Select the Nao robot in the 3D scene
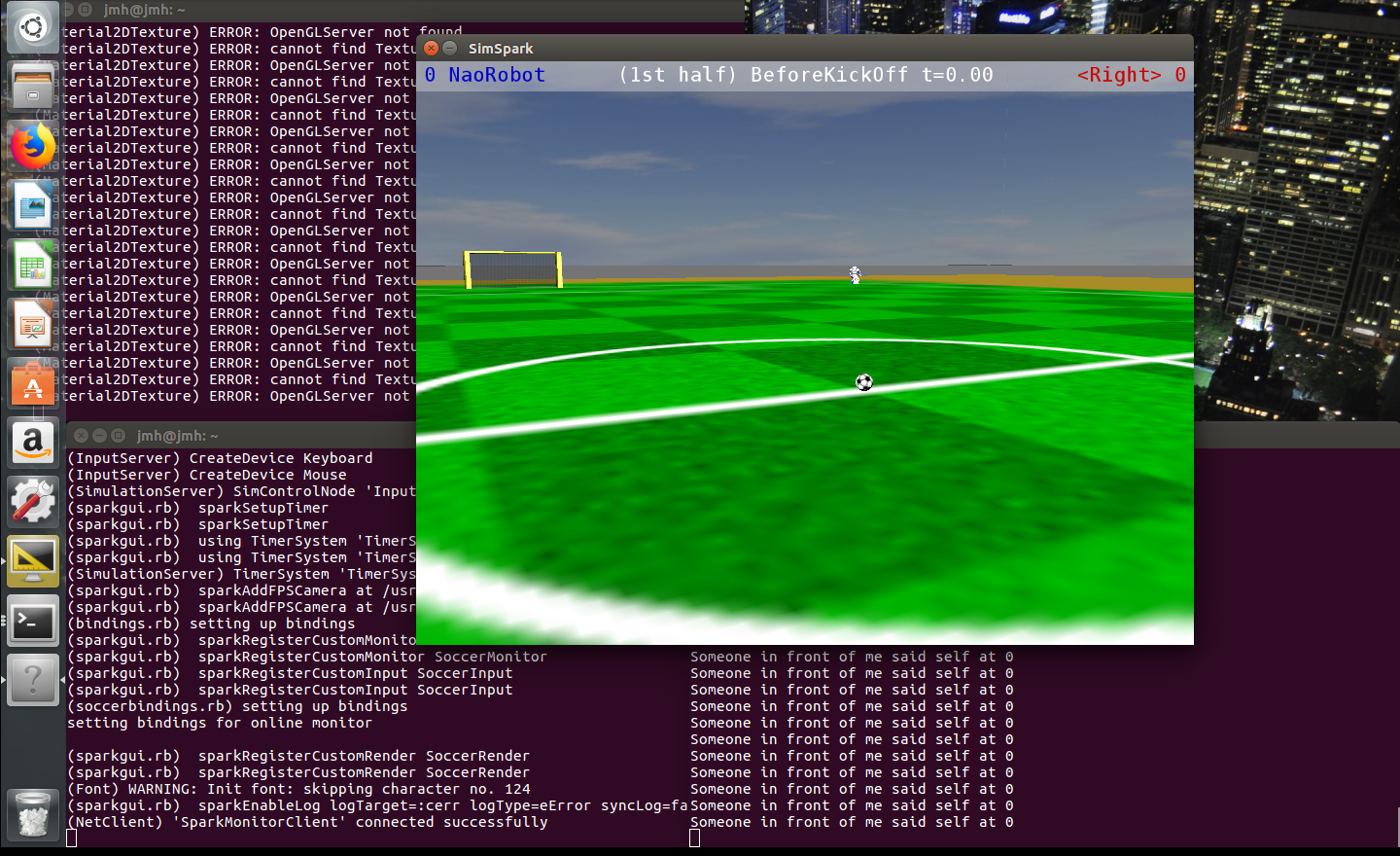 pos(855,275)
